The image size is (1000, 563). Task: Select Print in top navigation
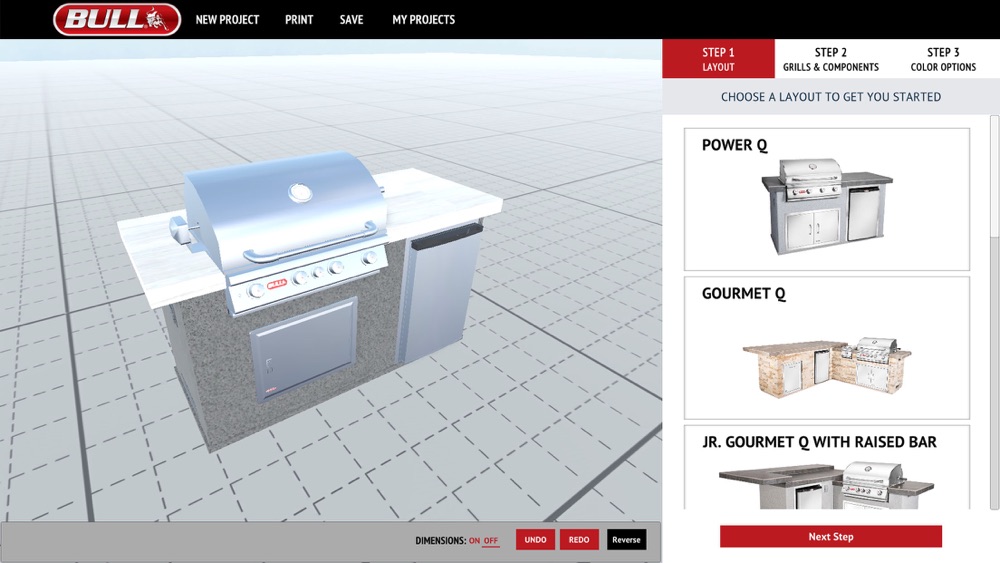tap(299, 20)
